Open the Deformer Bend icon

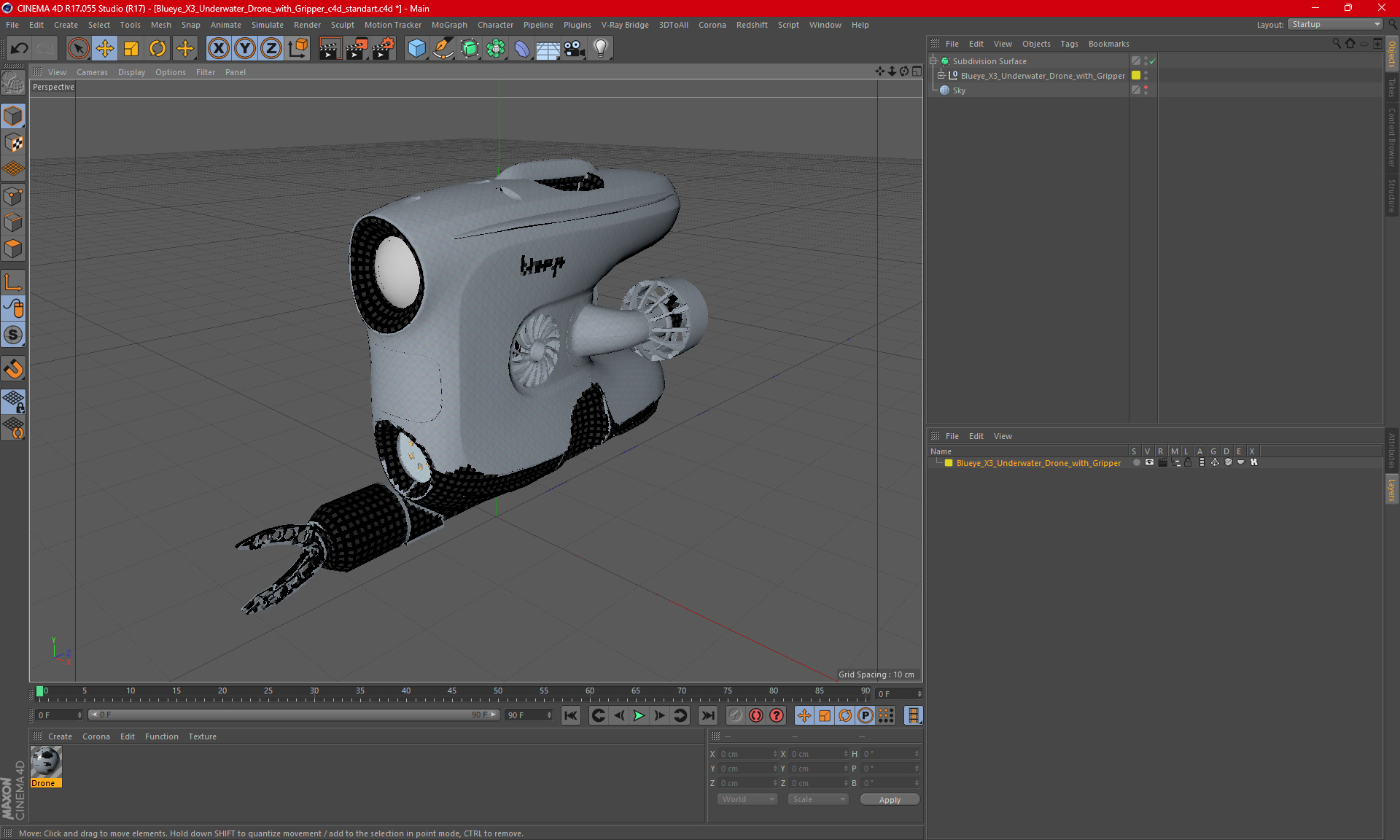point(522,49)
